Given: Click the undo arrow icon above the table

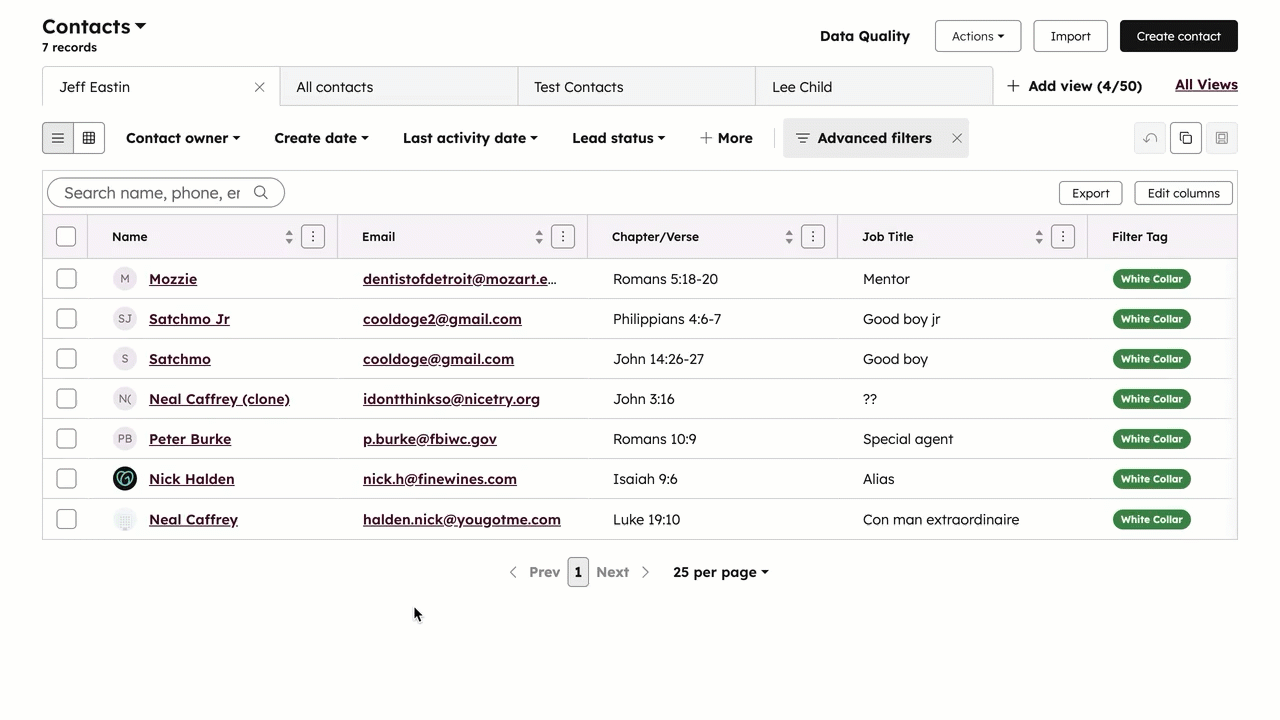Looking at the screenshot, I should (1149, 138).
